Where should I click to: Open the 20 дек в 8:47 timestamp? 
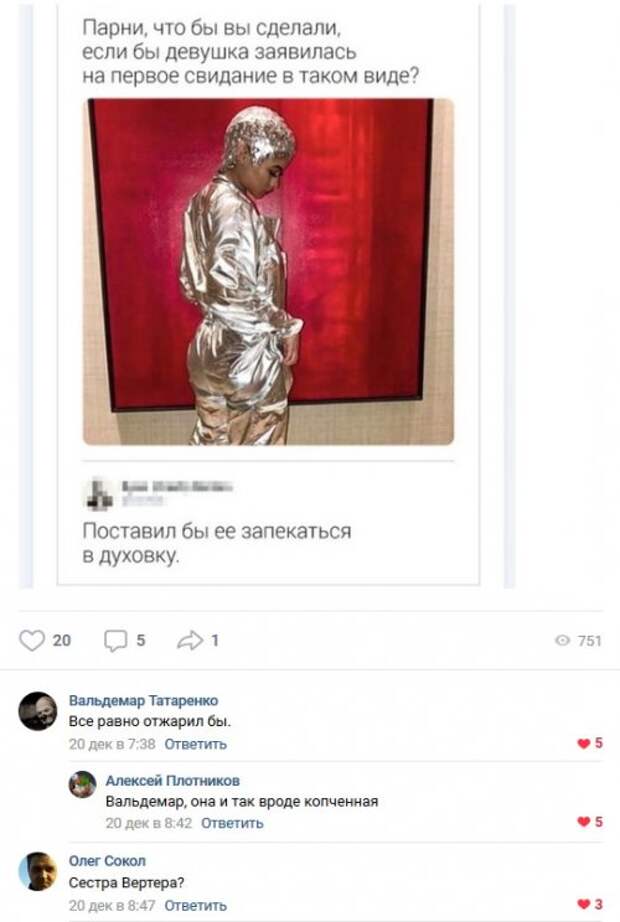pyautogui.click(x=112, y=905)
